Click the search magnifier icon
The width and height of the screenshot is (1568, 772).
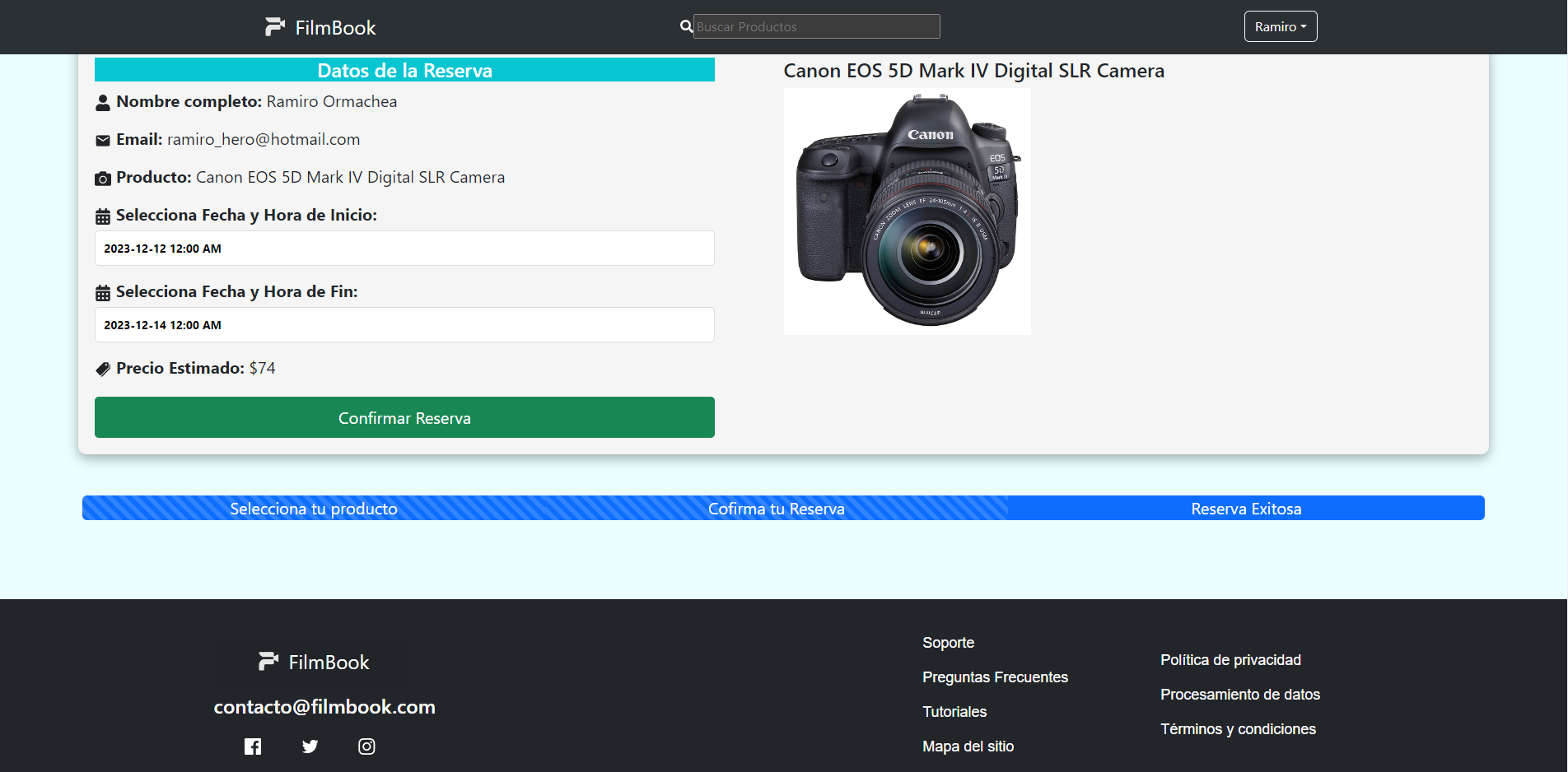[x=686, y=26]
